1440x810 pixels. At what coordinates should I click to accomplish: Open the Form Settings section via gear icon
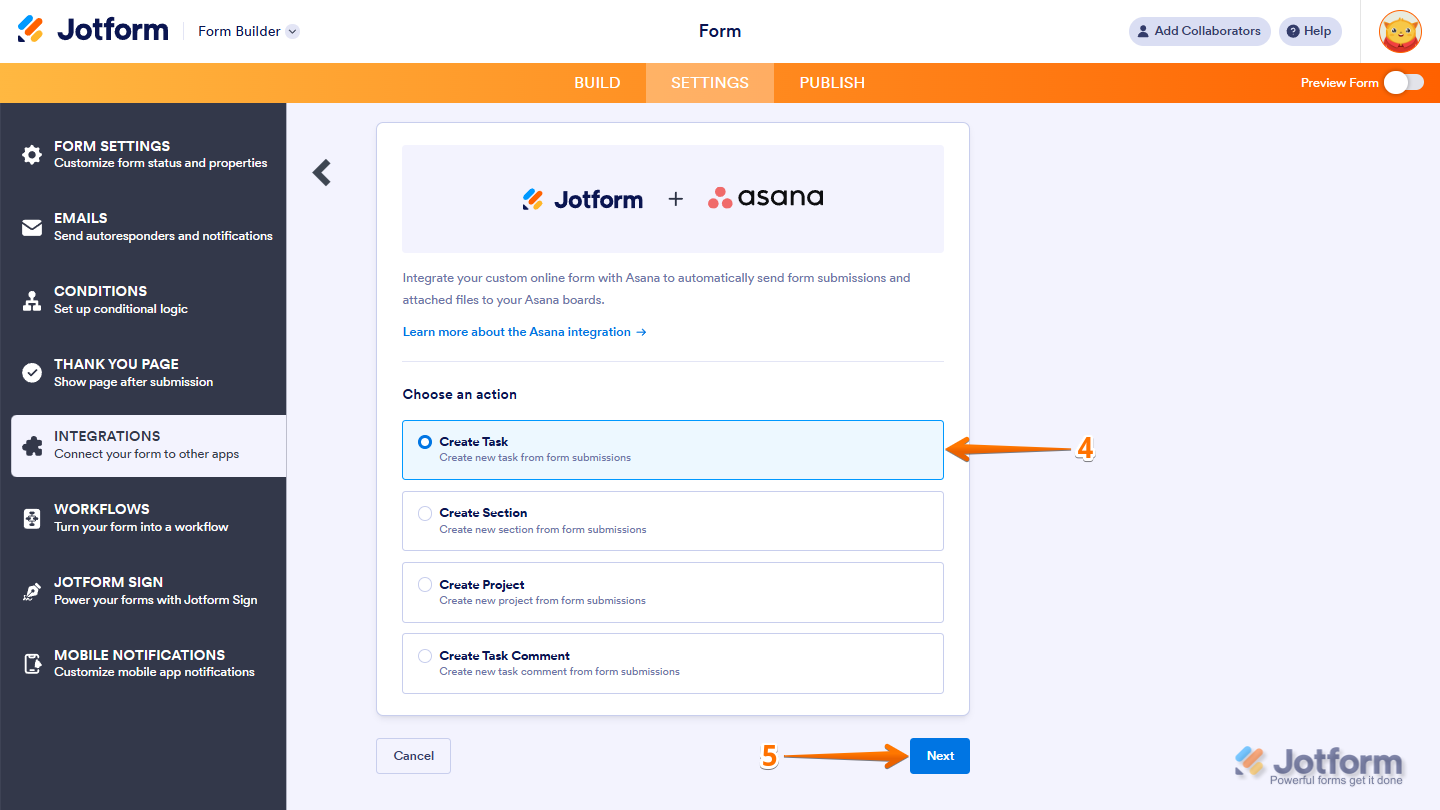(x=32, y=153)
